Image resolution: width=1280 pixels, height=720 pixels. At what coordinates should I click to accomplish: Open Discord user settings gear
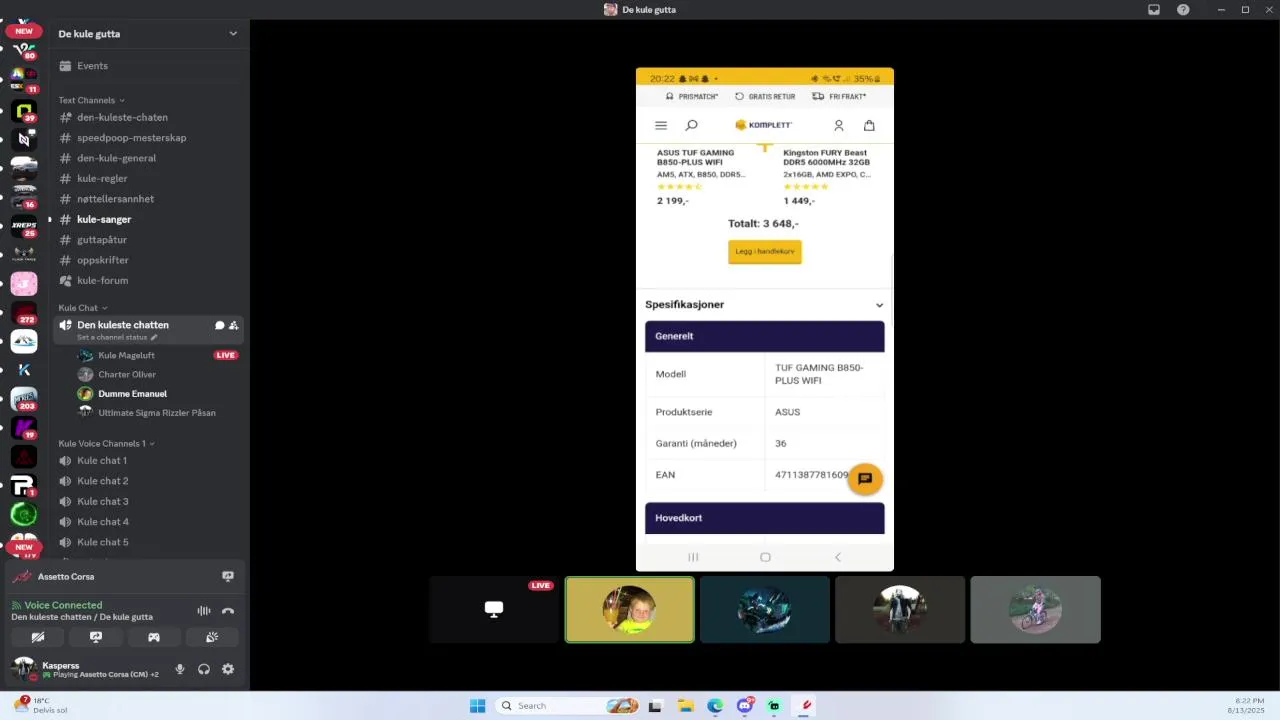tap(228, 669)
